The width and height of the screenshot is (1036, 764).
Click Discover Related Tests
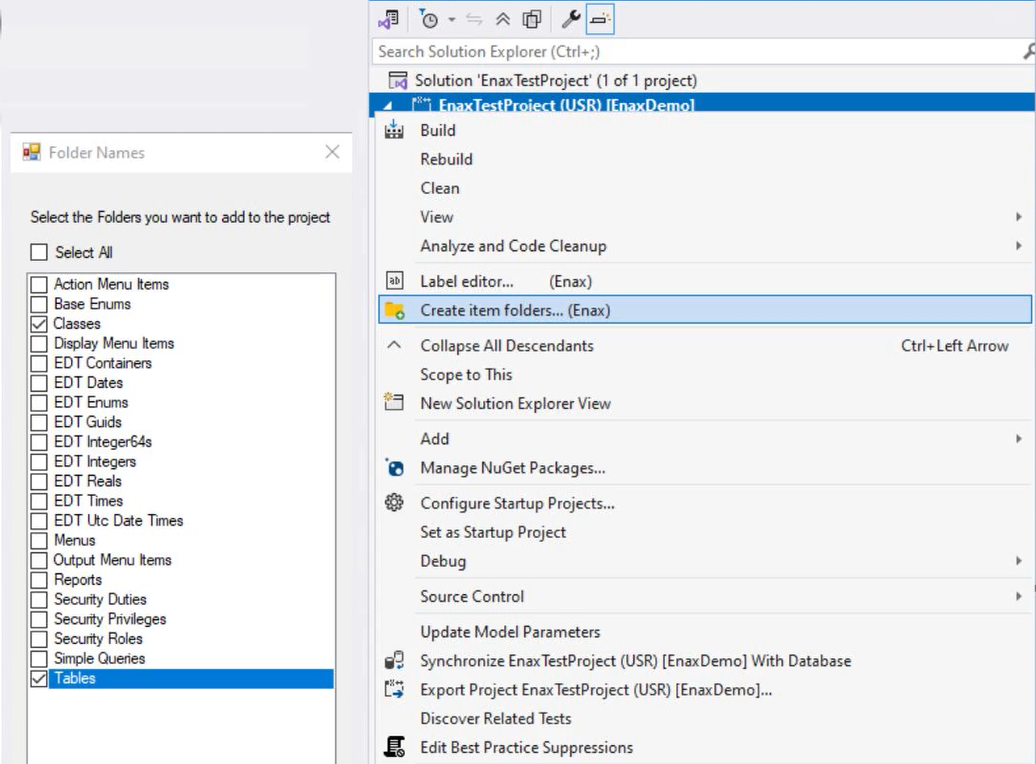496,719
